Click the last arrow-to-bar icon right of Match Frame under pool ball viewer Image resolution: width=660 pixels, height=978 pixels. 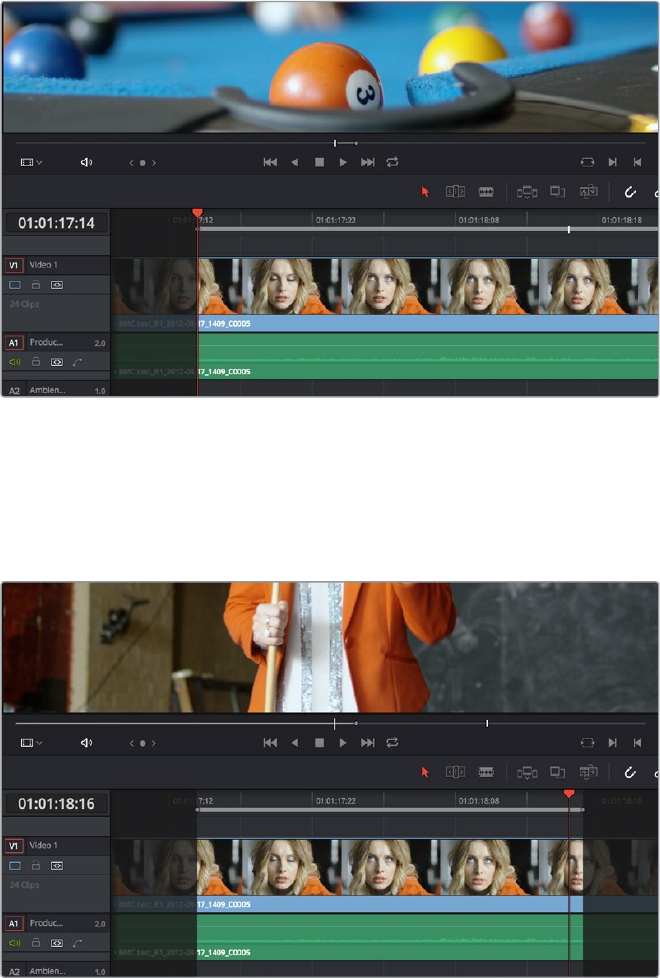click(637, 162)
